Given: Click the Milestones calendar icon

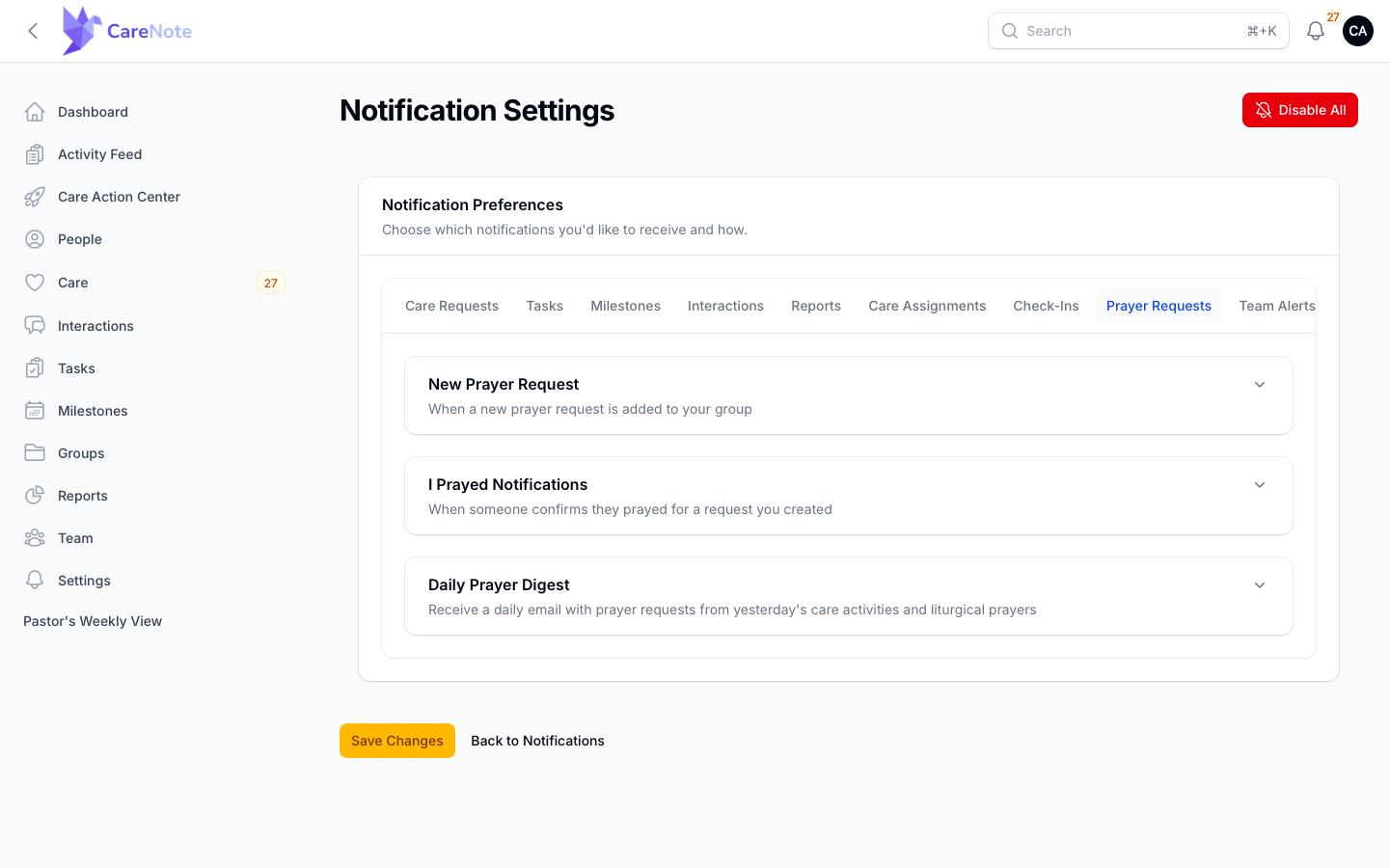Looking at the screenshot, I should point(35,411).
